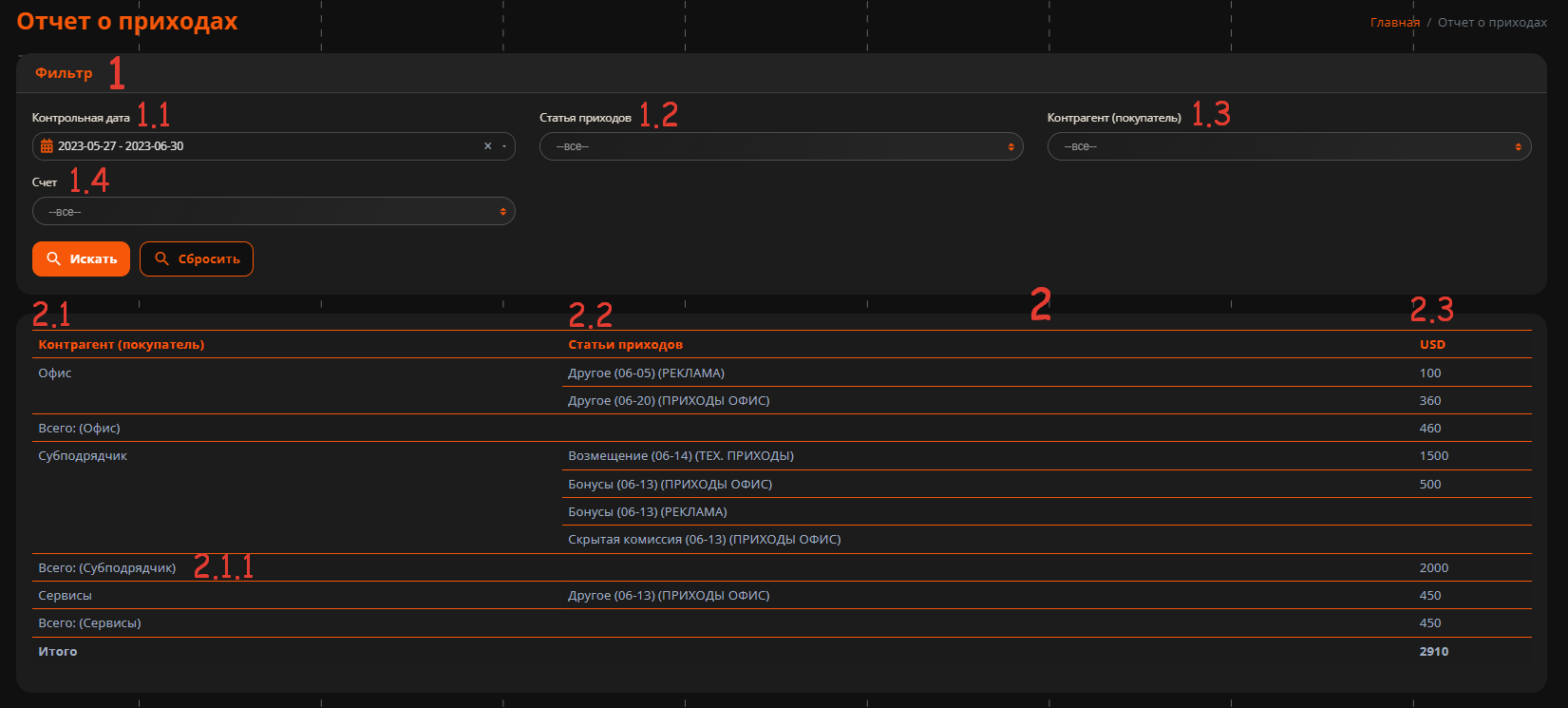This screenshot has width=1568, height=708.
Task: Clear the date range with the X icon
Action: tap(488, 146)
